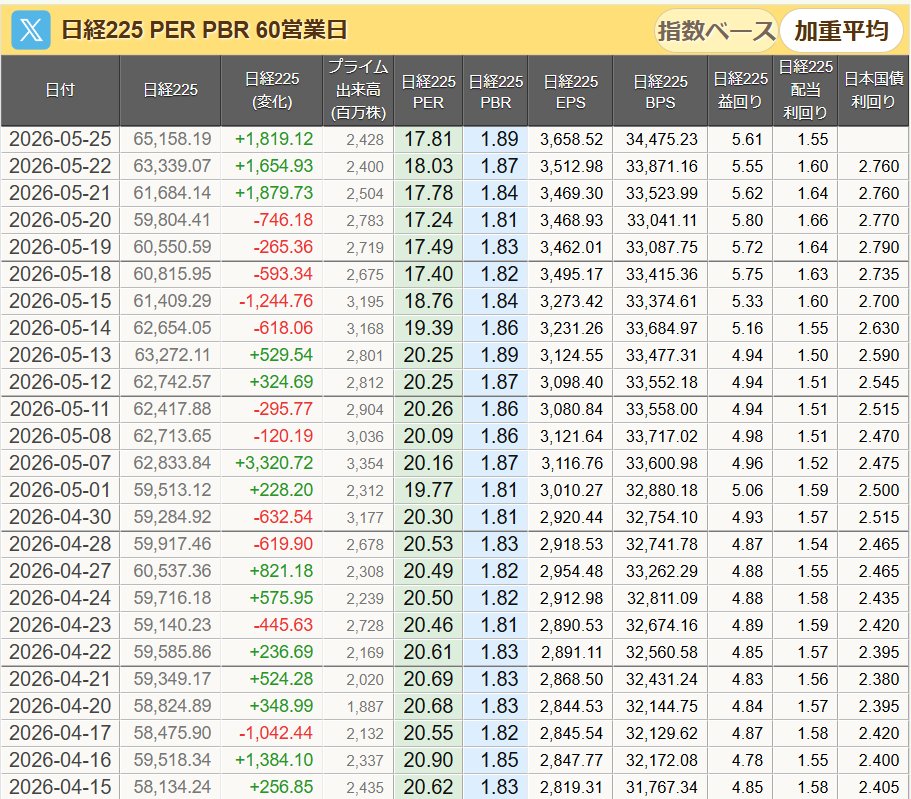Click the プライム出来高 column header
The height and width of the screenshot is (799, 911).
point(358,90)
